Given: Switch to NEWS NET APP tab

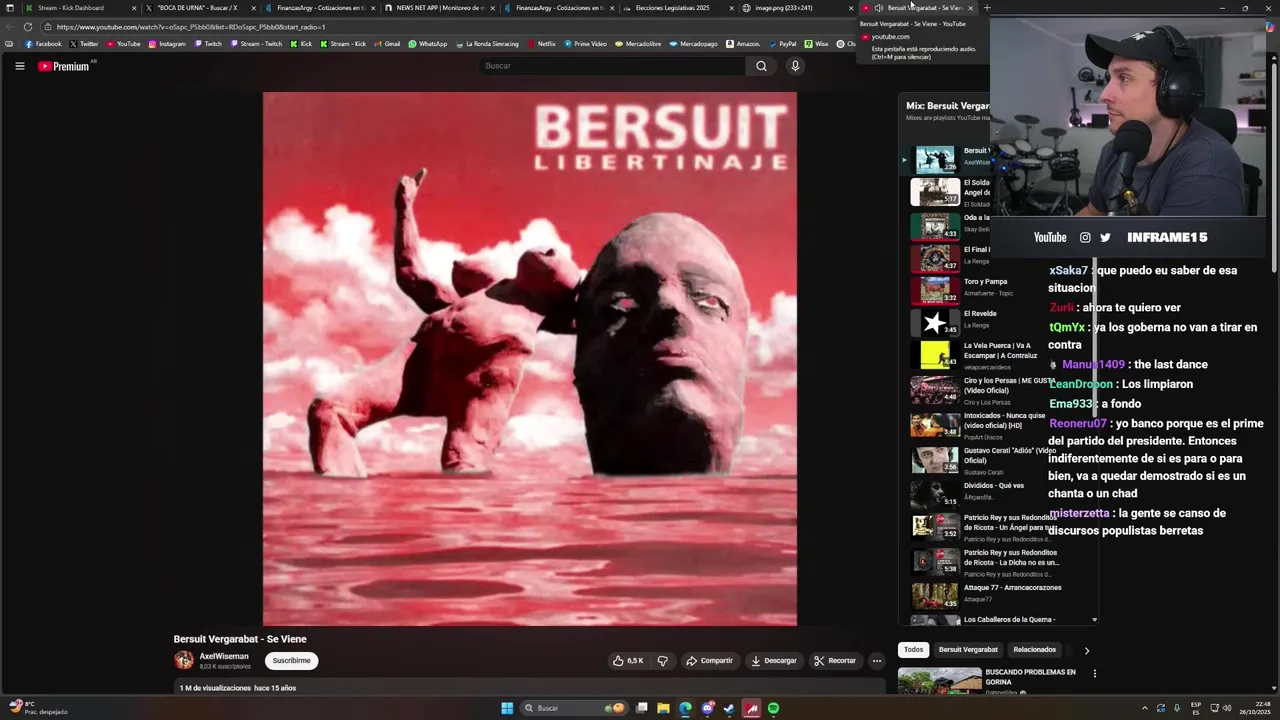Looking at the screenshot, I should [x=440, y=8].
